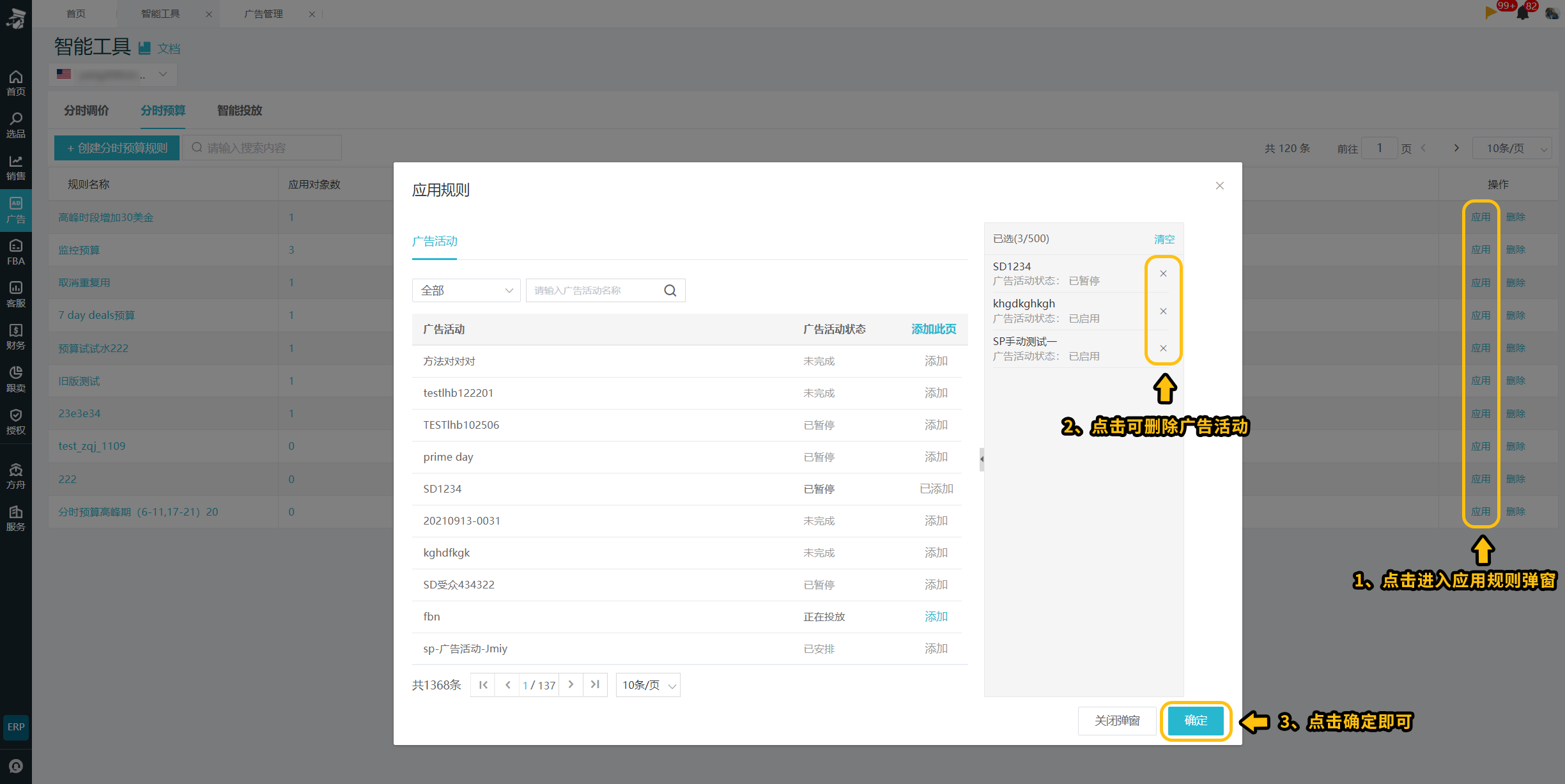Remove SP手动测试一 from selected list

pyautogui.click(x=1163, y=348)
